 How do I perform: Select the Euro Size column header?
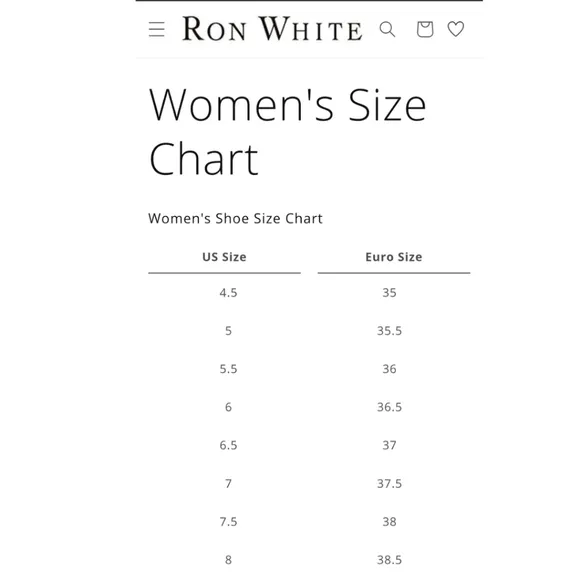[x=394, y=257]
